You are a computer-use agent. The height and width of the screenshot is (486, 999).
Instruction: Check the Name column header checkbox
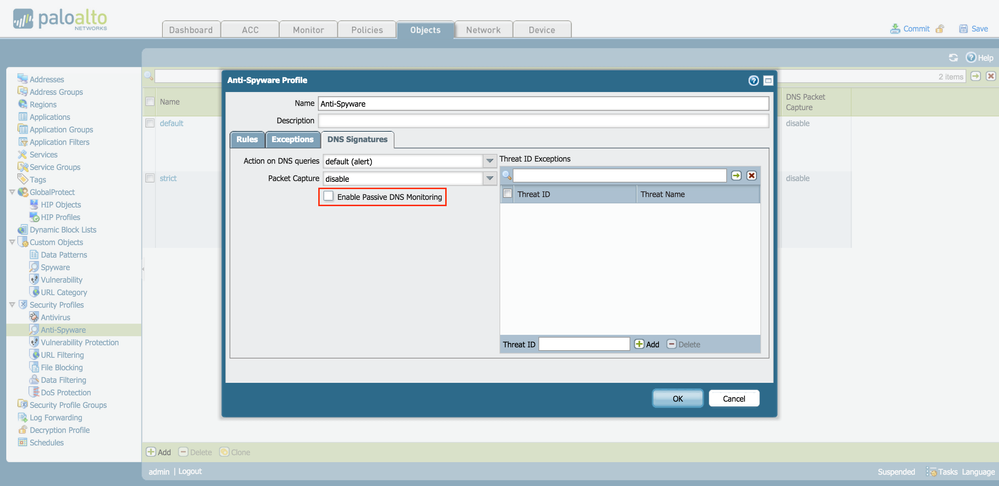click(150, 101)
